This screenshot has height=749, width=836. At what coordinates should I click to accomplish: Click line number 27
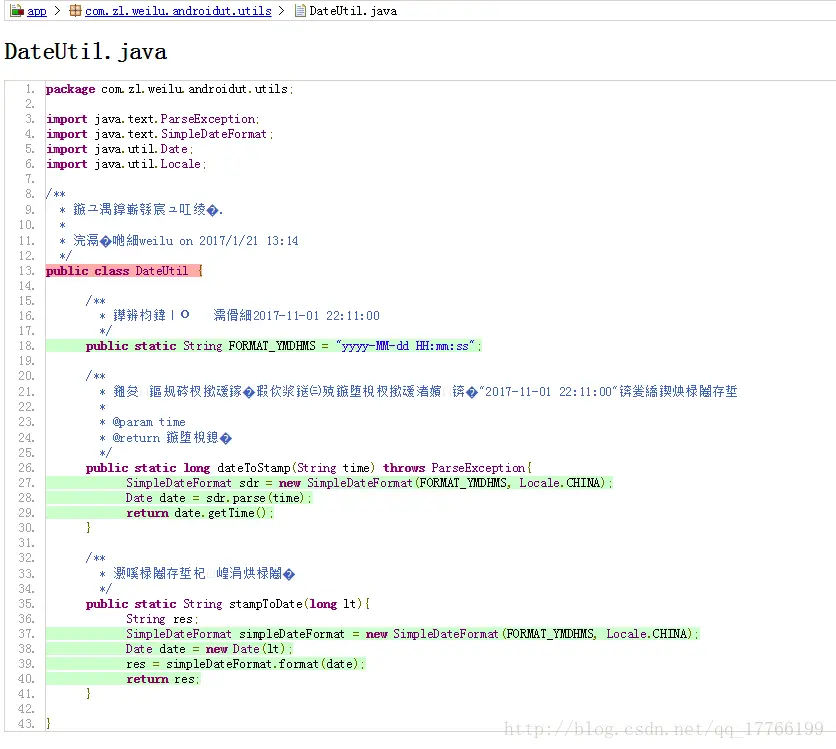27,482
